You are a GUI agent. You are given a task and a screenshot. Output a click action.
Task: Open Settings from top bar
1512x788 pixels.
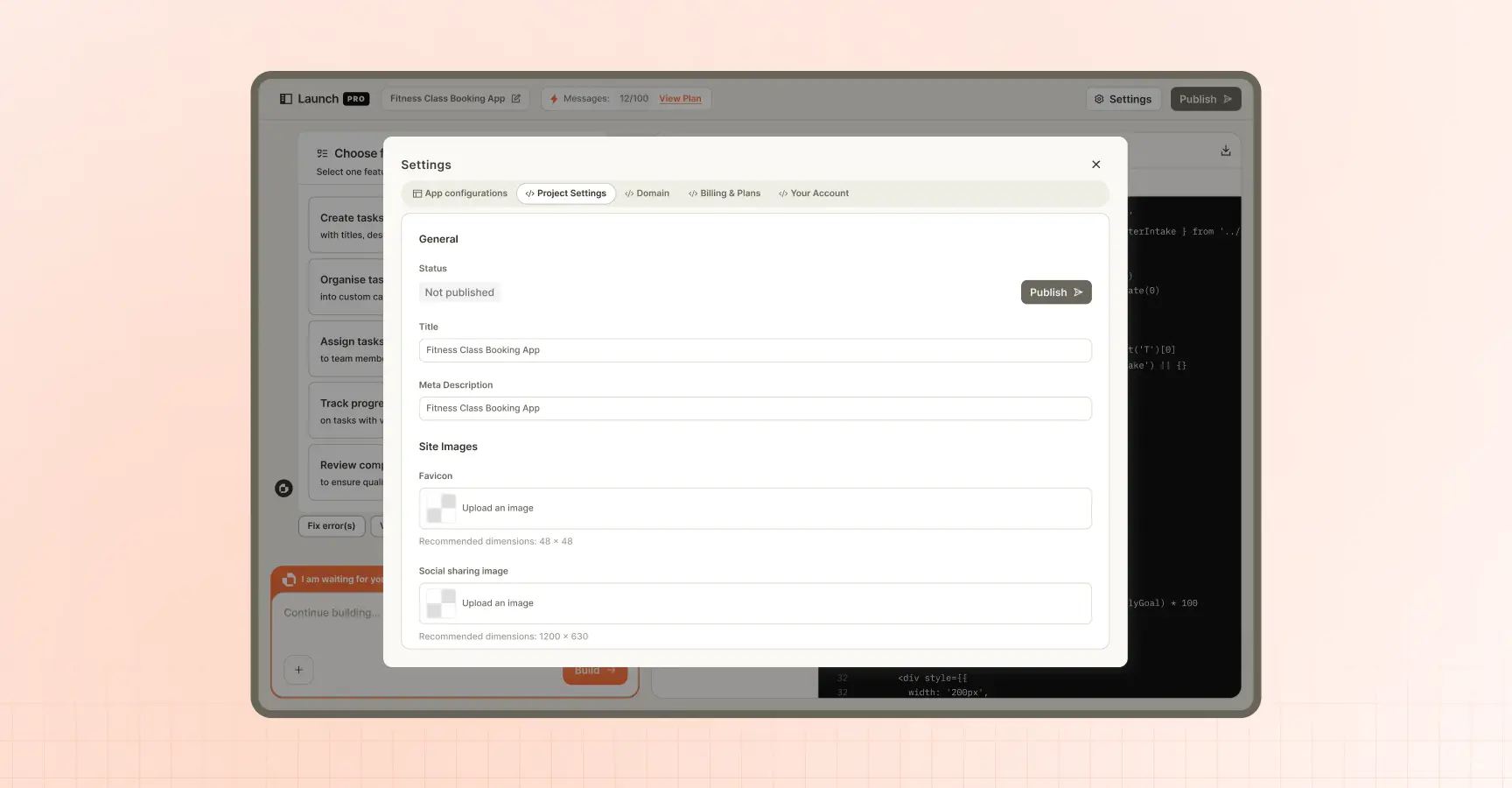click(x=1123, y=99)
